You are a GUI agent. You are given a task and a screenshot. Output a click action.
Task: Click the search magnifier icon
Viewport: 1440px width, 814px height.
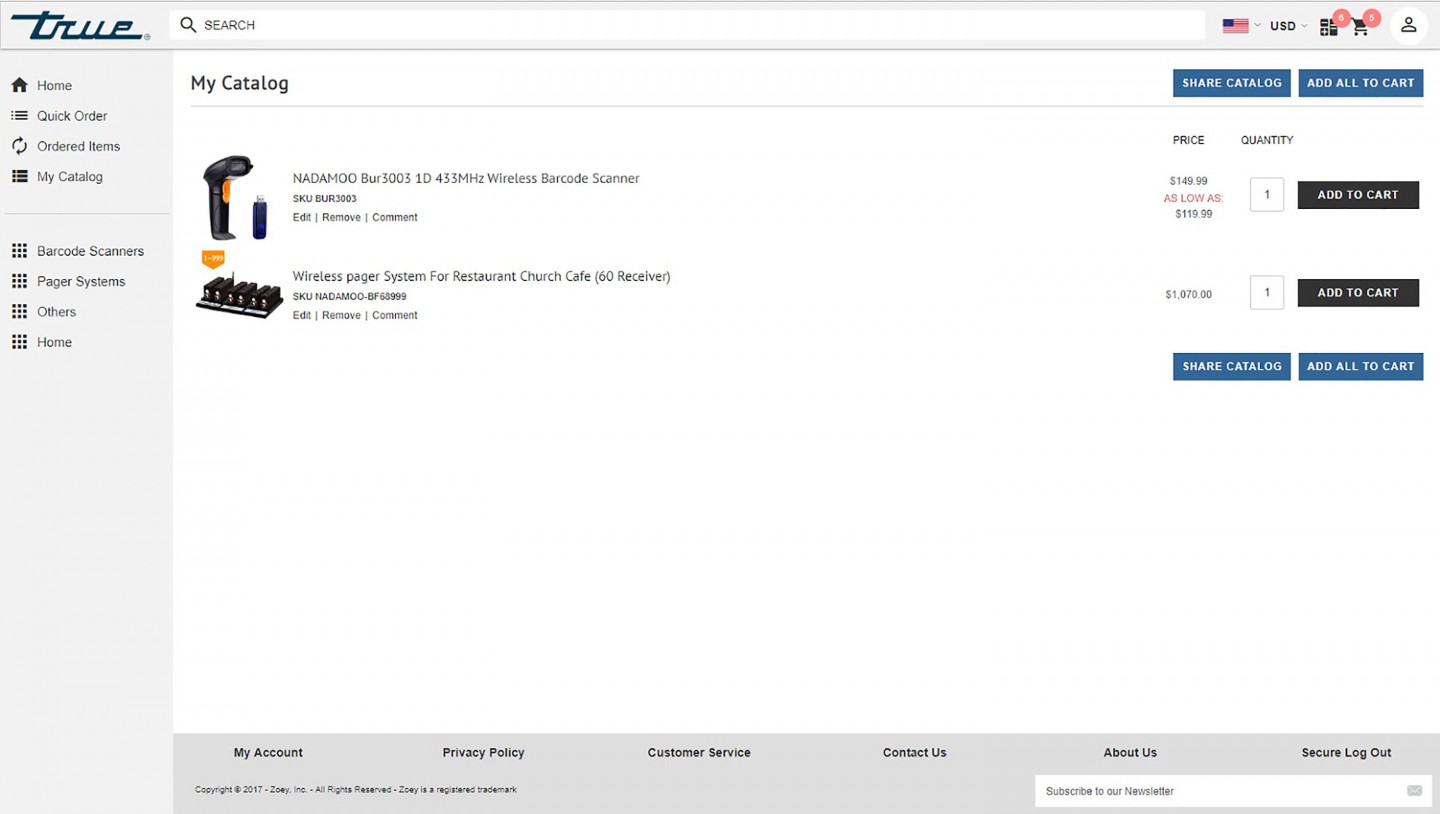coord(188,24)
